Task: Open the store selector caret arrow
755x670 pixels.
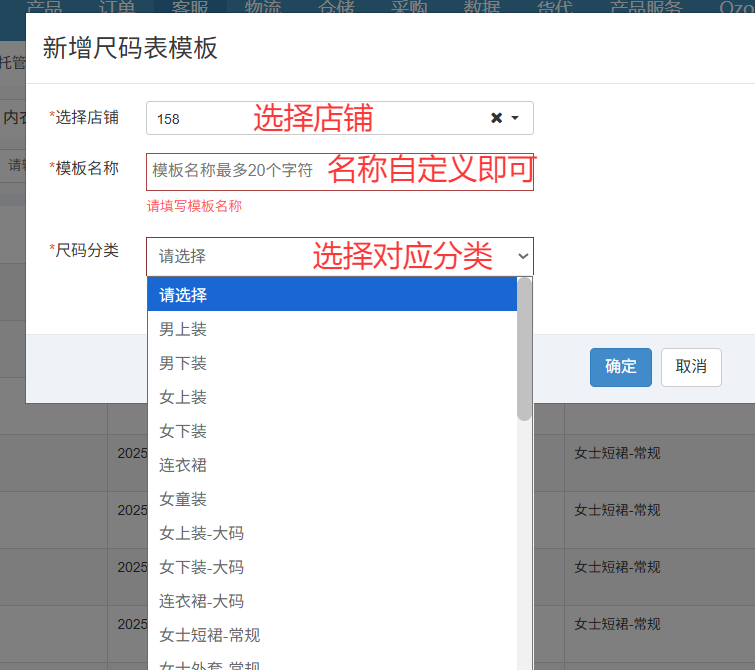Action: click(515, 118)
